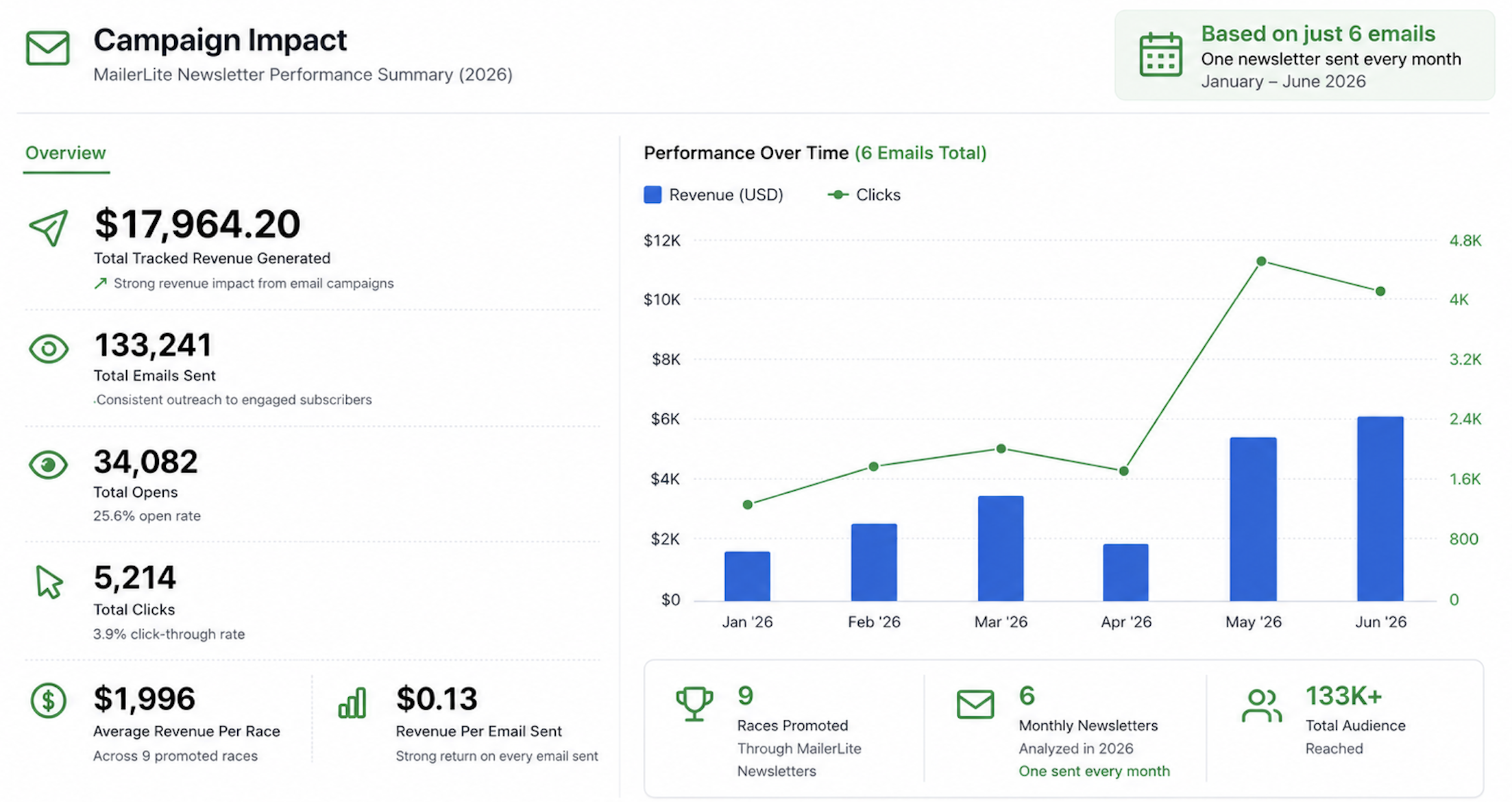
Task: Click the bar chart icon by Revenue Per Email
Action: (x=352, y=703)
